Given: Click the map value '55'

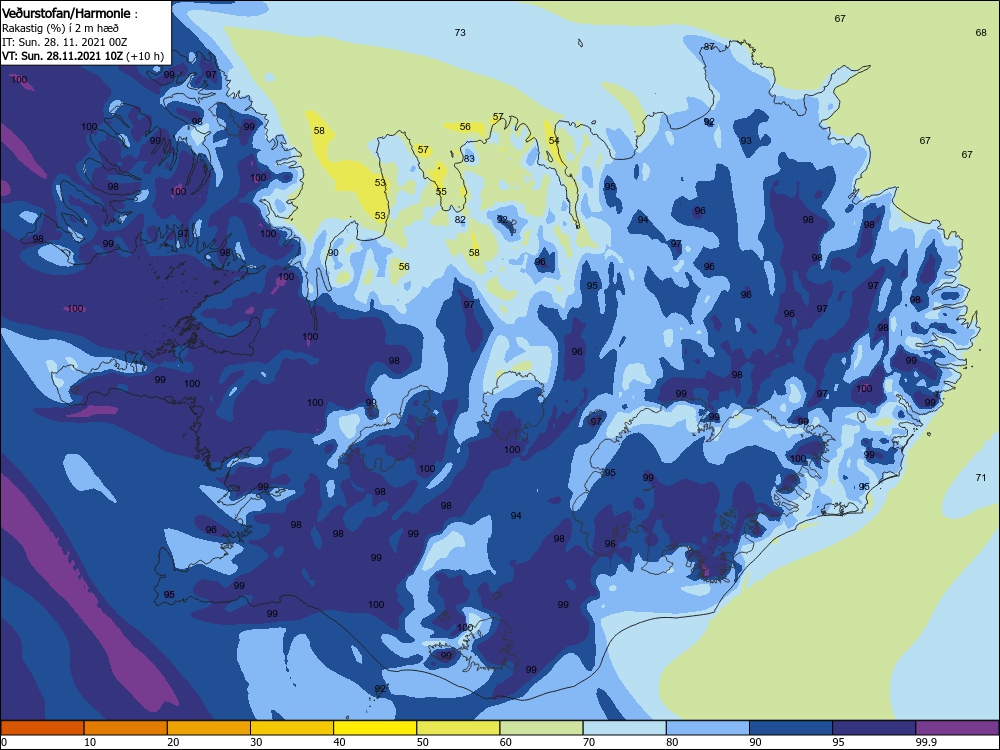Looking at the screenshot, I should 441,192.
